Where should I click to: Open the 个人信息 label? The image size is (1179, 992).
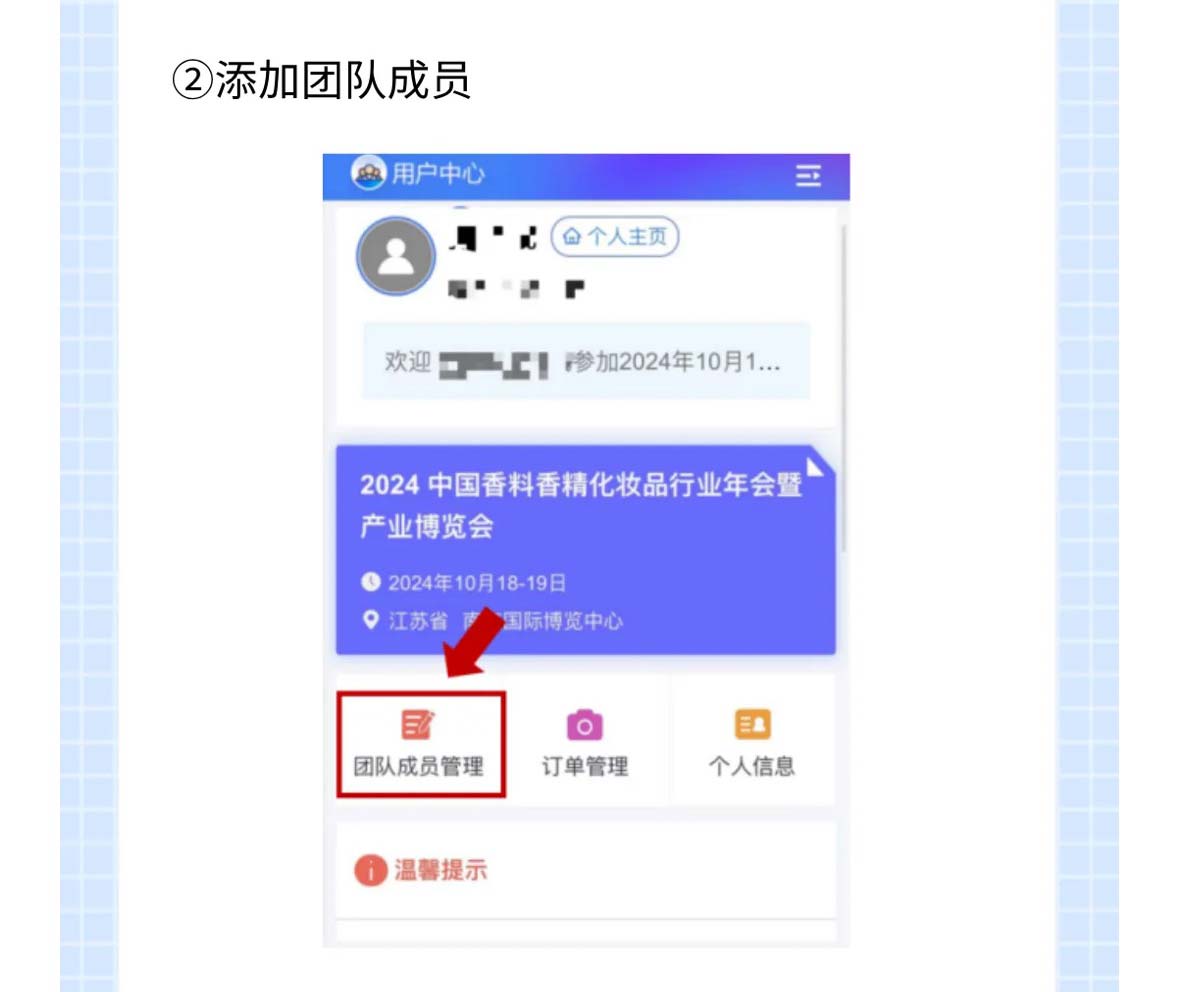752,766
